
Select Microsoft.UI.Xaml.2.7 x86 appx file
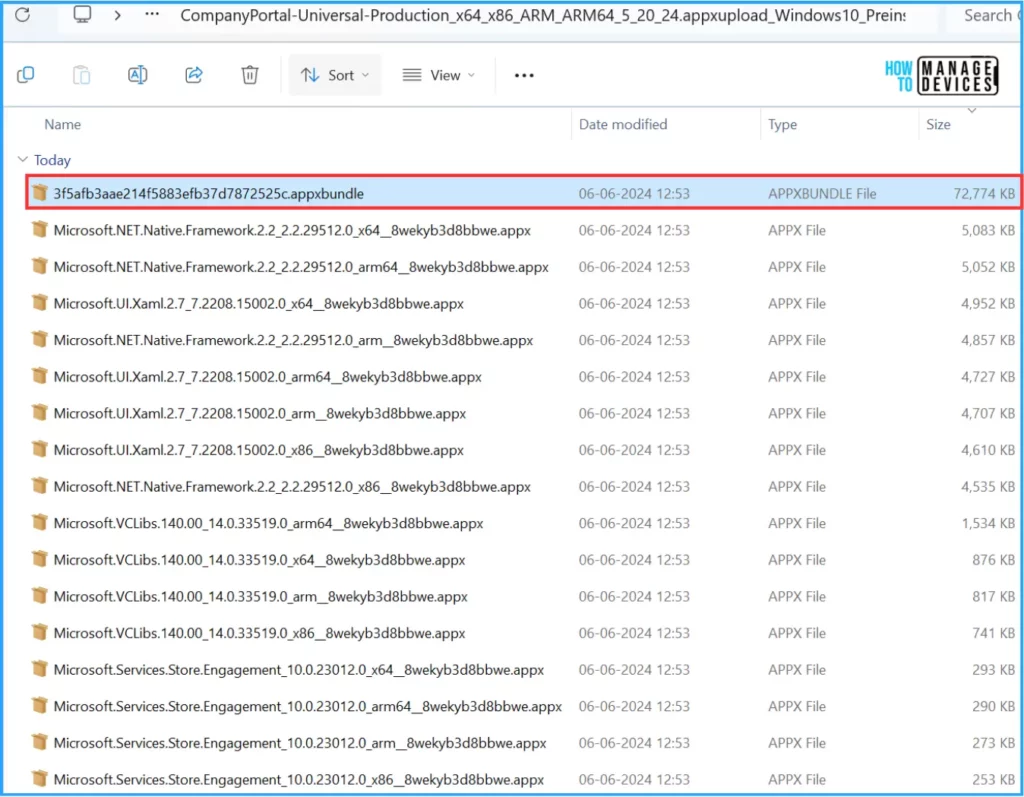point(523,449)
